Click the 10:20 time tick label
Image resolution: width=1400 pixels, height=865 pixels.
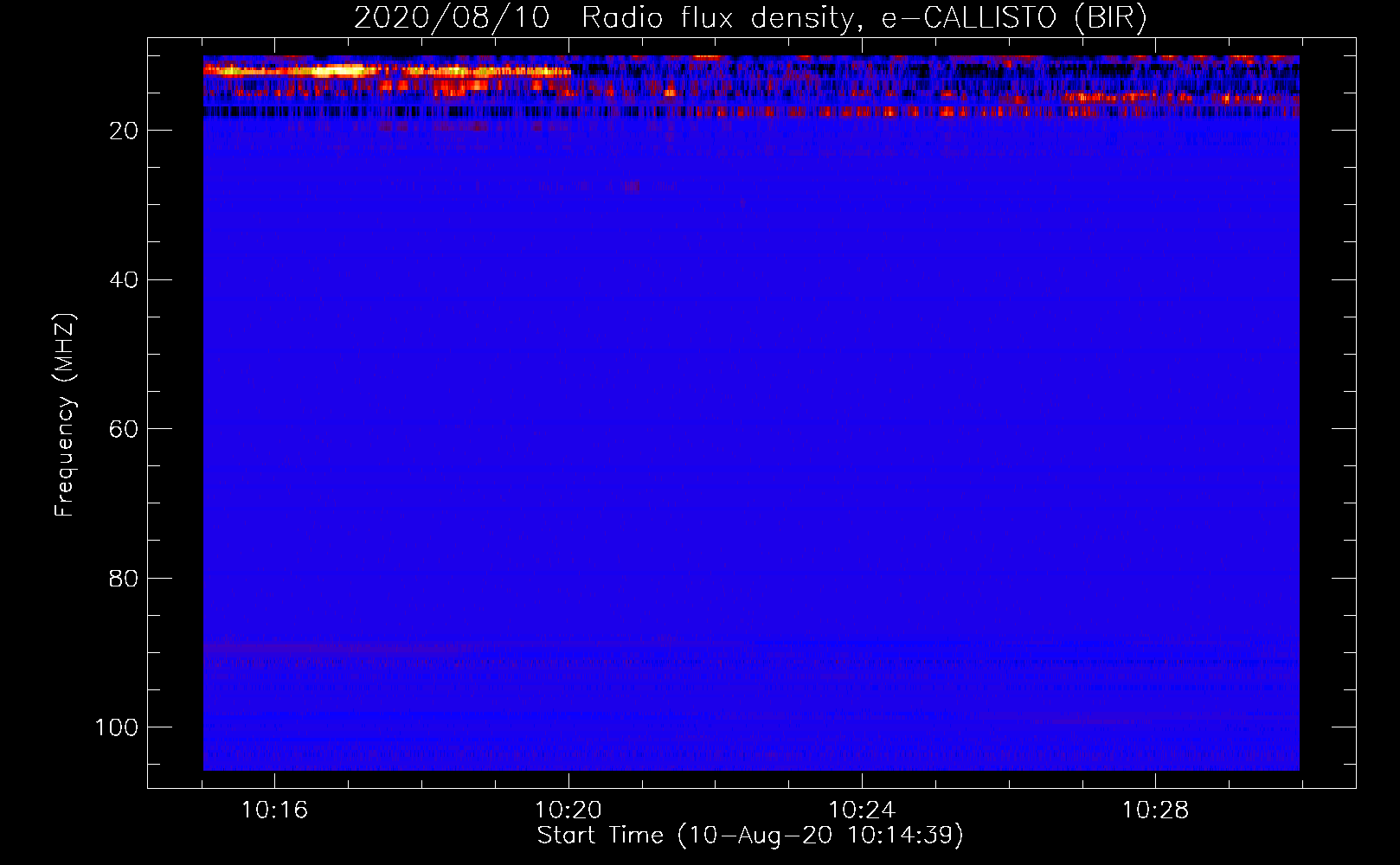pyautogui.click(x=568, y=811)
